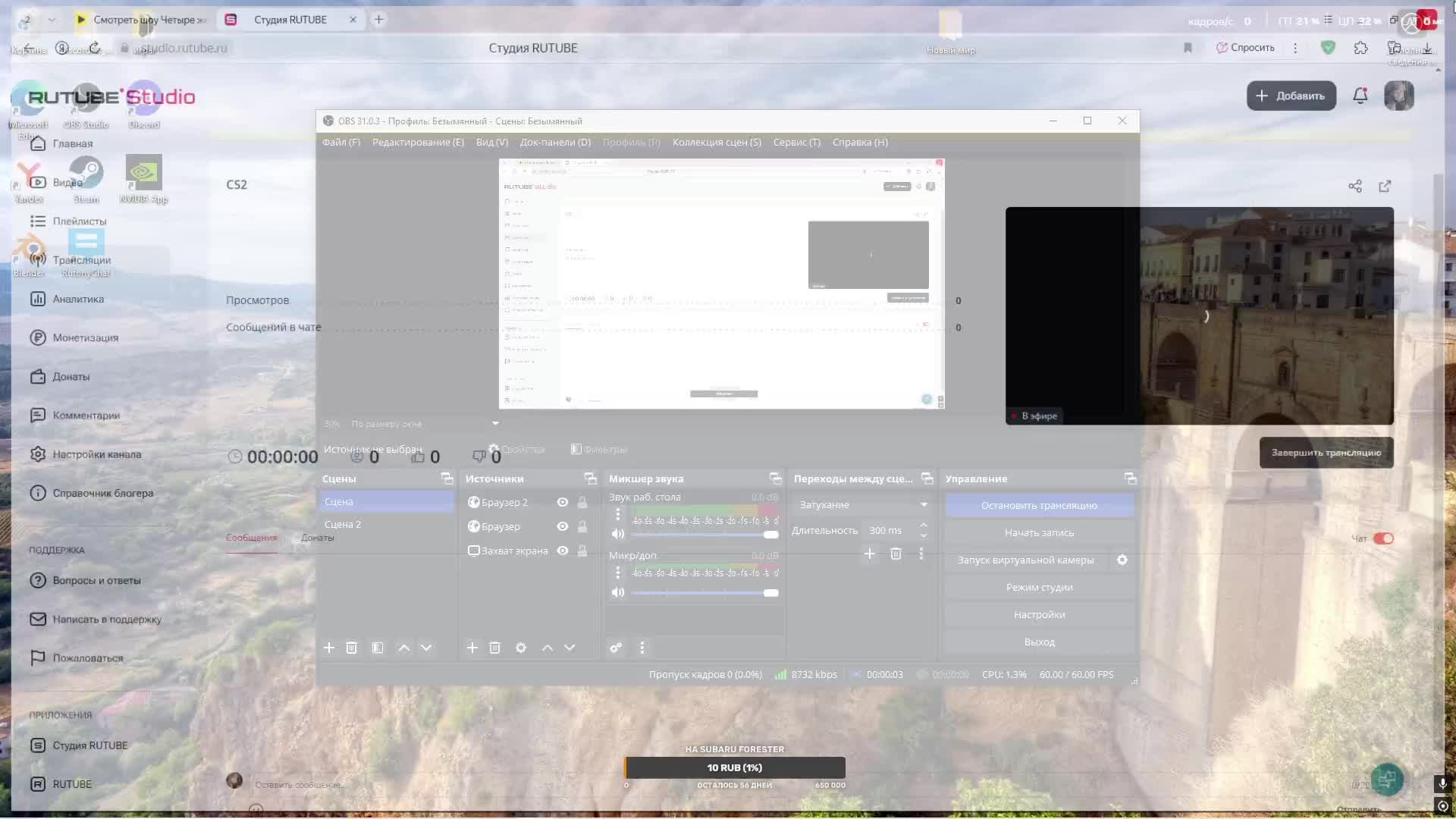Turn off the Чат toggle
This screenshot has height=819, width=1456.
tap(1383, 538)
